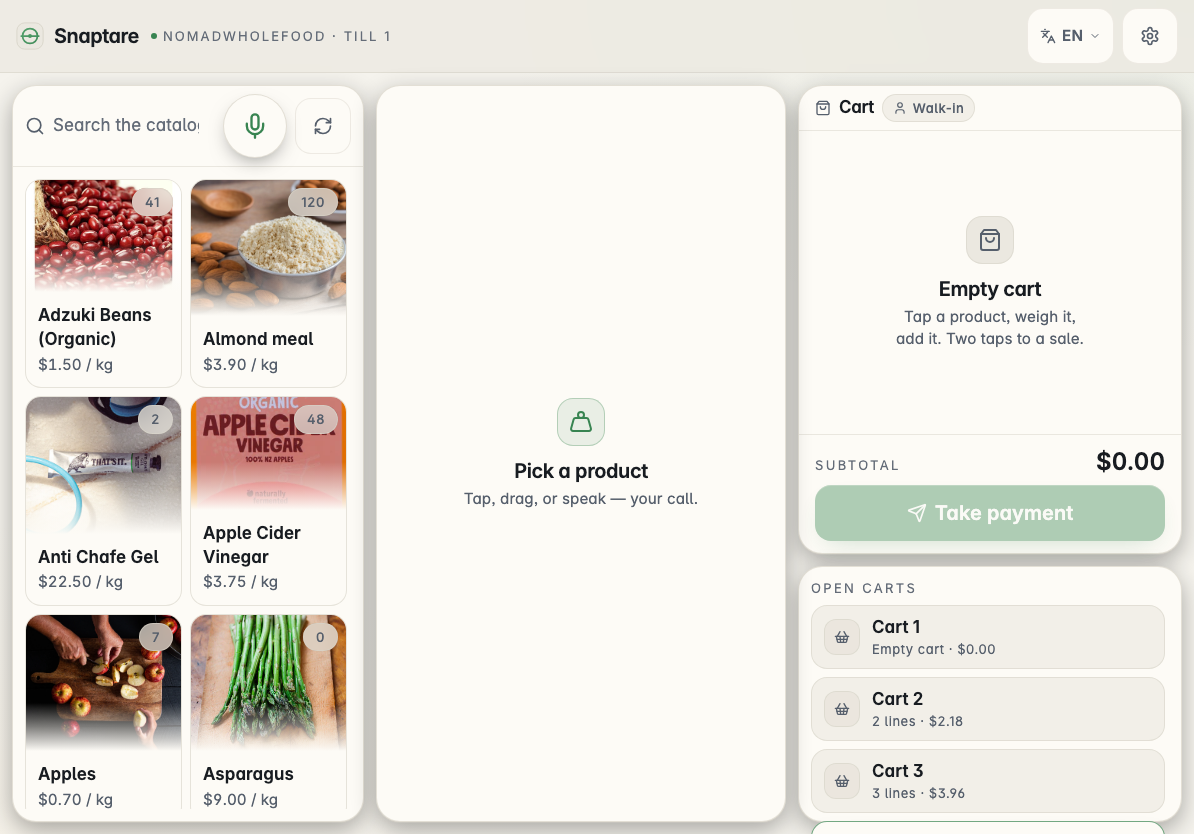Click the Take payment button
Viewport: 1194px width, 834px height.
tap(989, 513)
